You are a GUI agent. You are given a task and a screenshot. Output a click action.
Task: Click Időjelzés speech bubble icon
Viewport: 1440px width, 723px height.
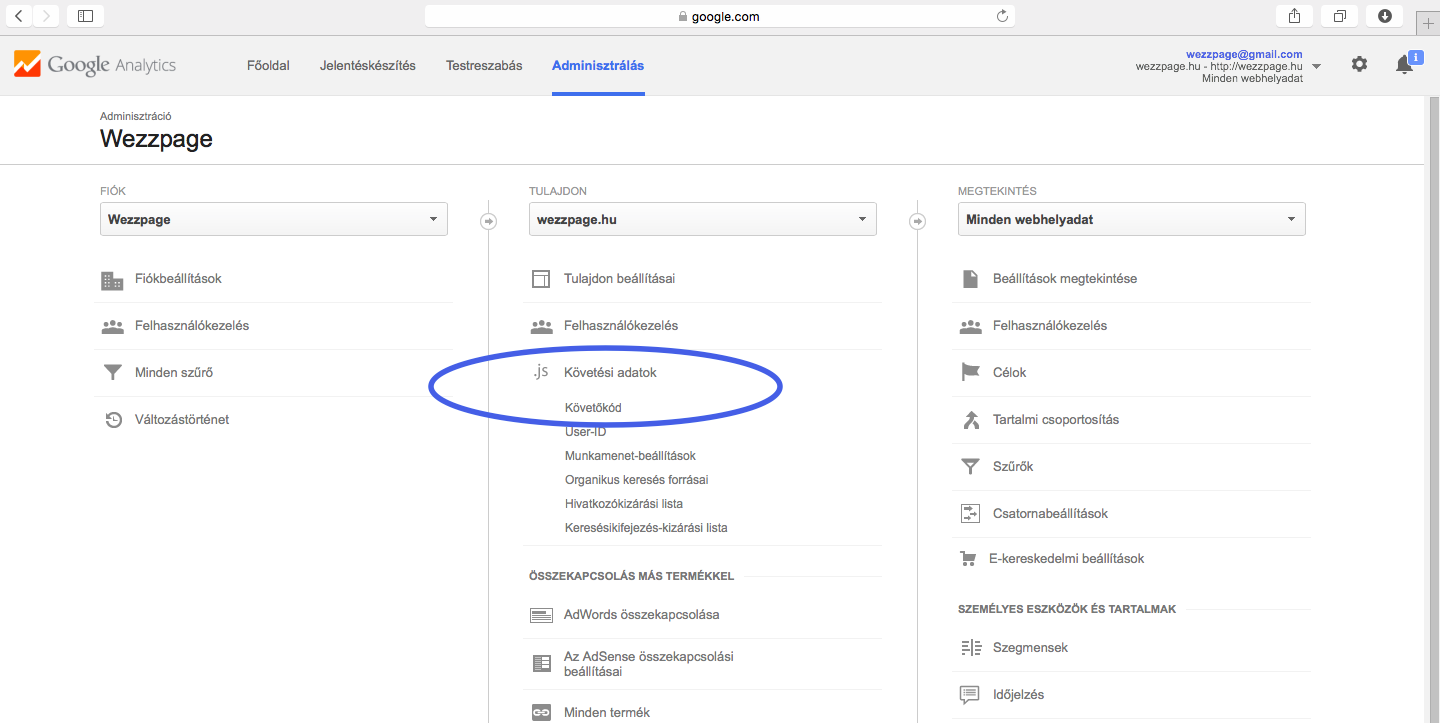pyautogui.click(x=969, y=695)
